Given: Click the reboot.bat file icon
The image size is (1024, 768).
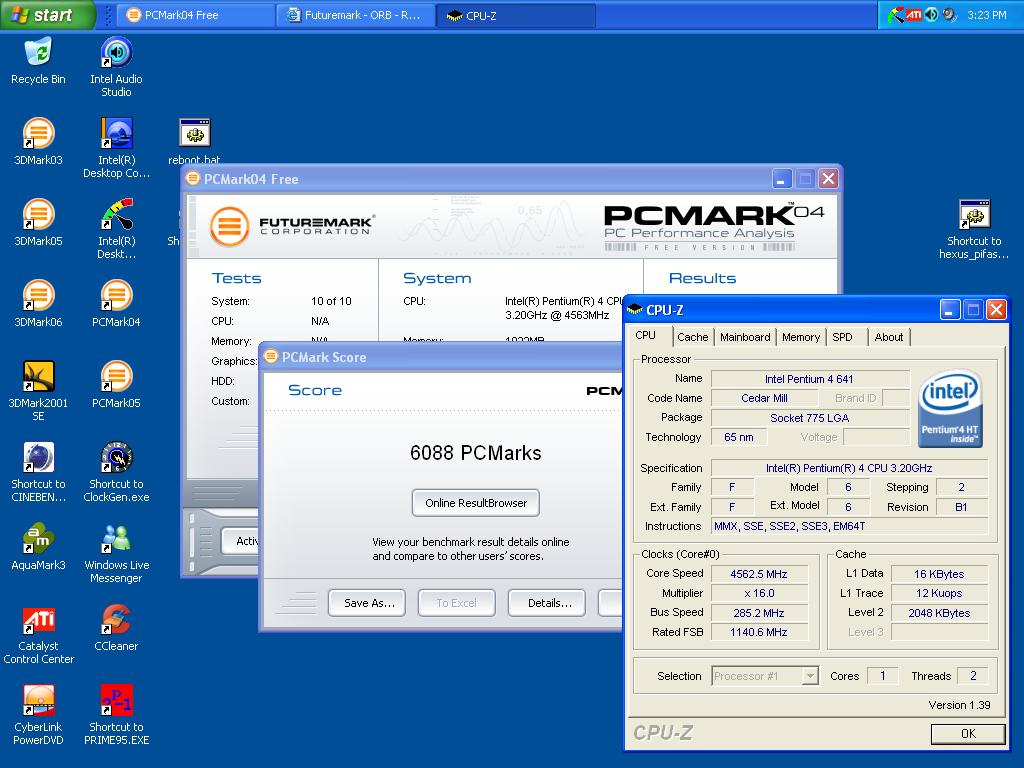Looking at the screenshot, I should (x=194, y=140).
